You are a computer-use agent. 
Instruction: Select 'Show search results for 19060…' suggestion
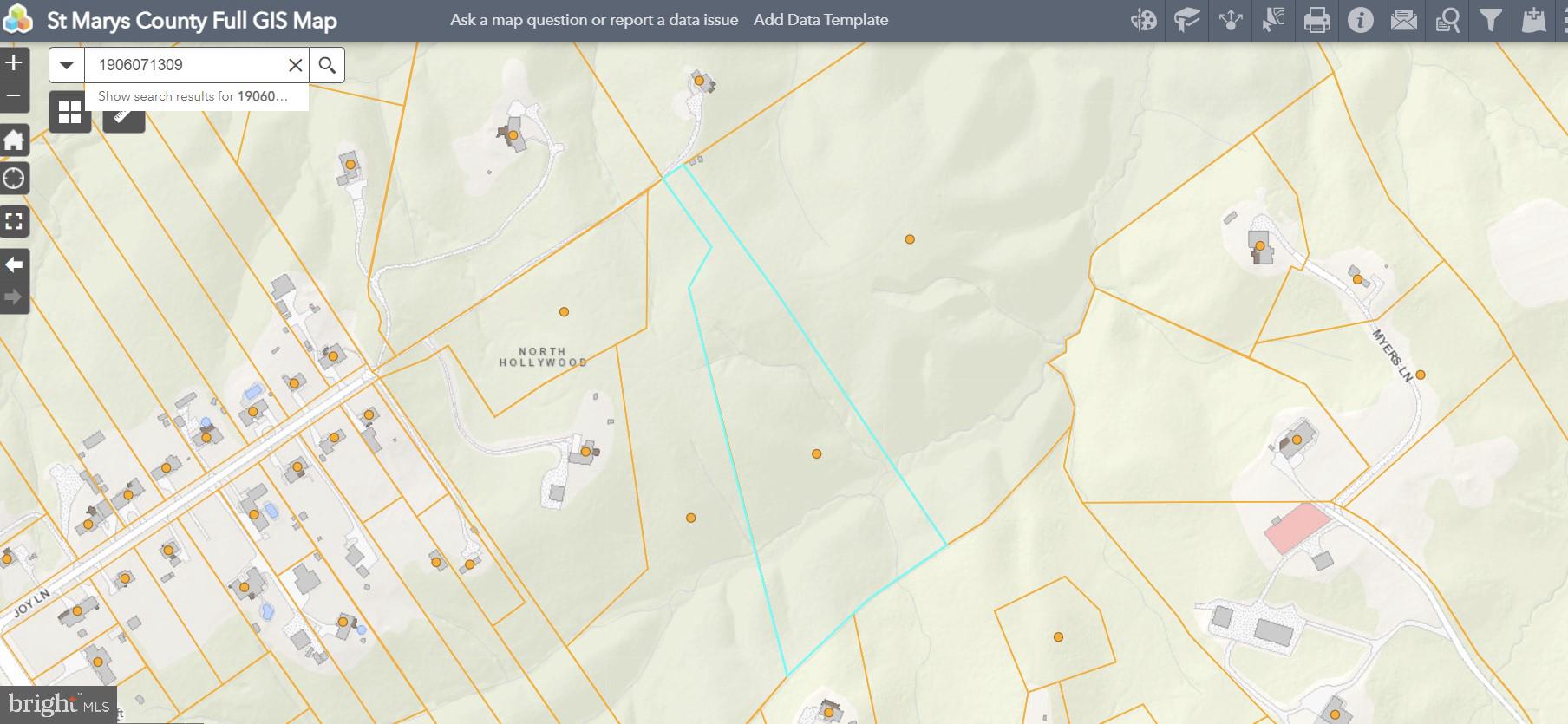coord(194,96)
